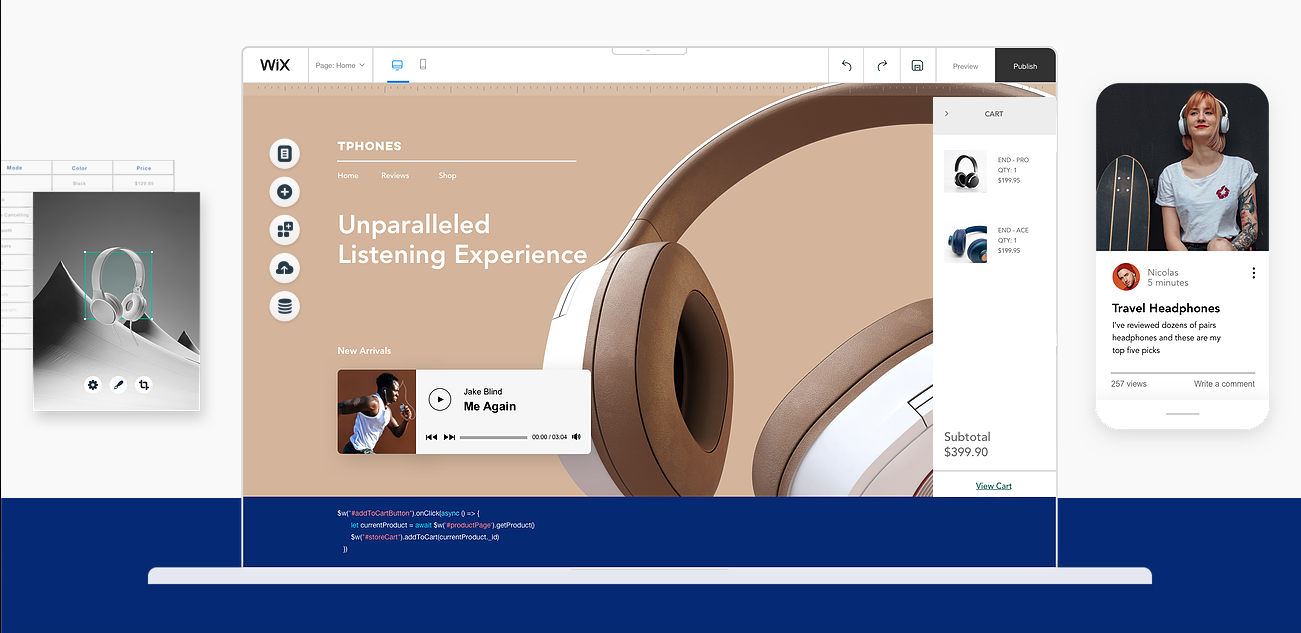Screen dimensions: 1301x633
Task: Open the Database content manager icon
Action: coord(285,306)
